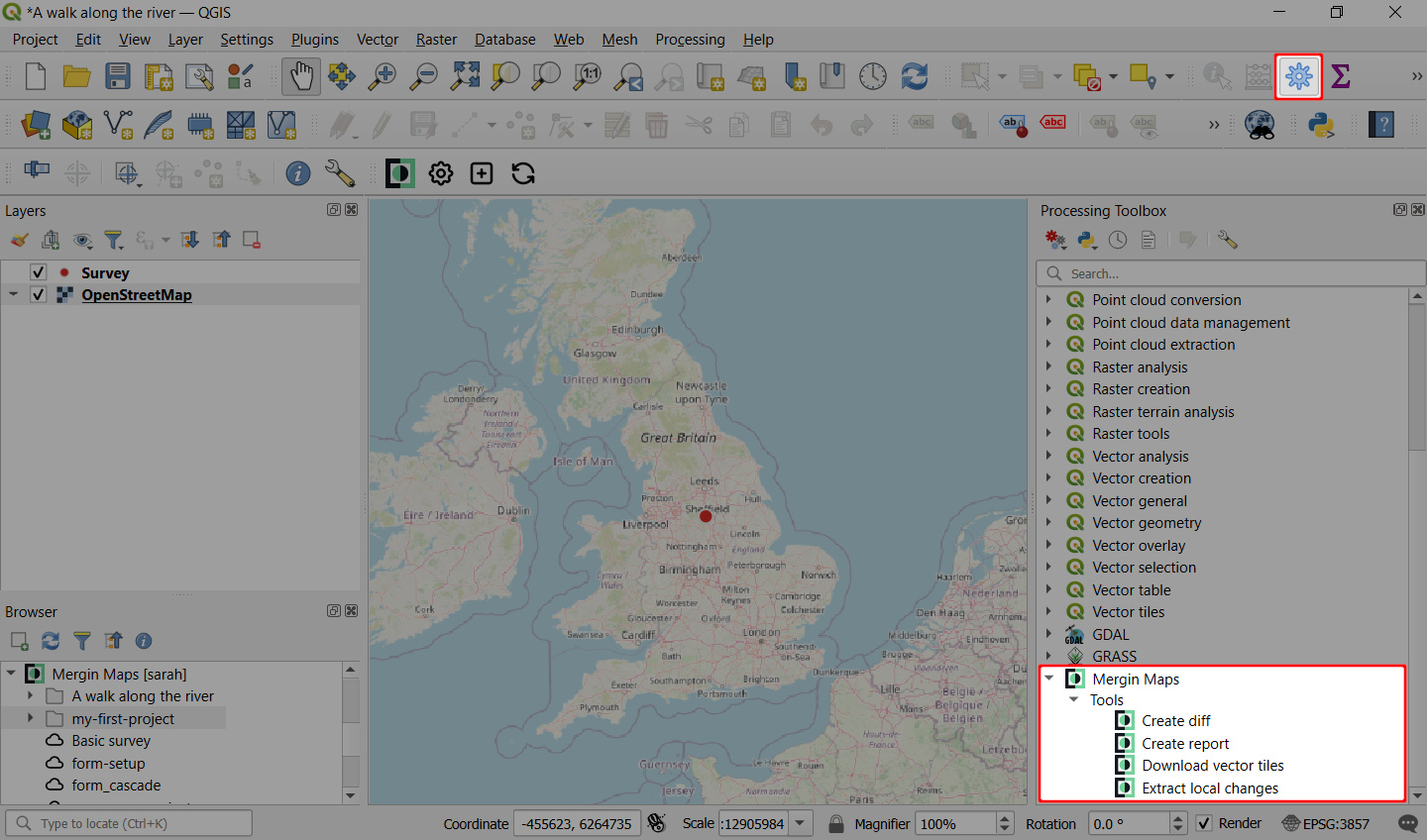The height and width of the screenshot is (840, 1427).
Task: Click the EPSG:3857 CRS button
Action: click(1326, 823)
